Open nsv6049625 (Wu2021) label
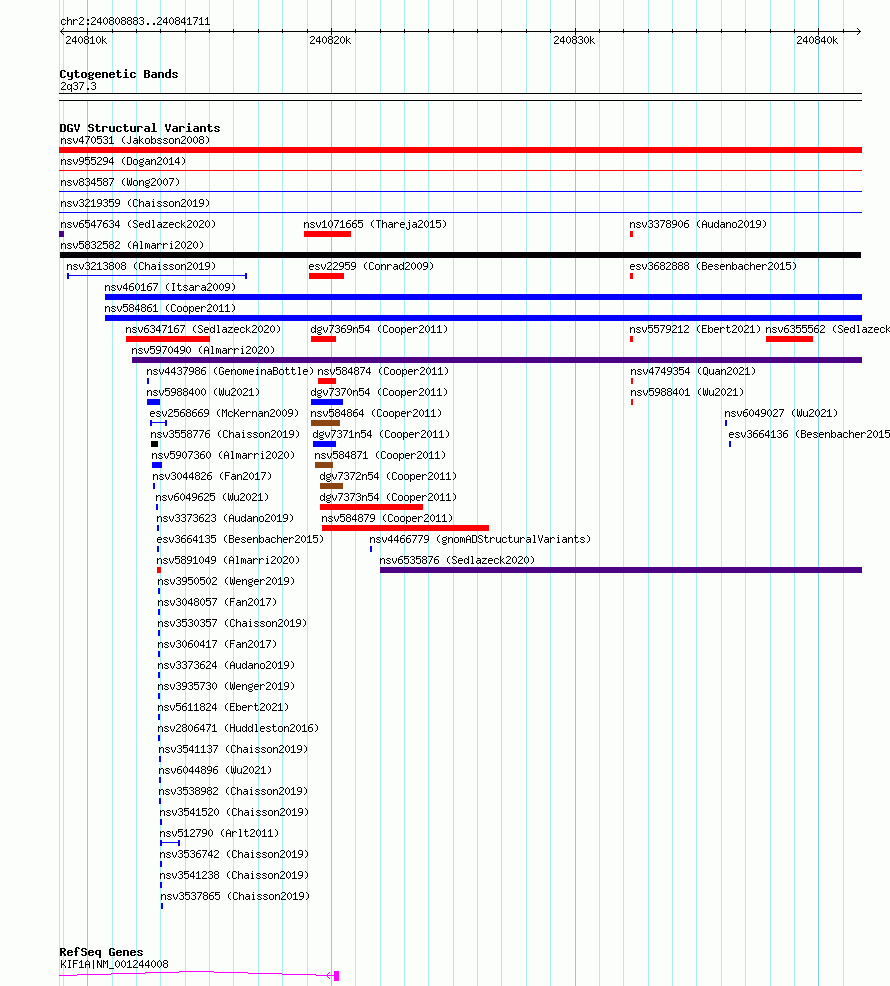 [x=213, y=497]
